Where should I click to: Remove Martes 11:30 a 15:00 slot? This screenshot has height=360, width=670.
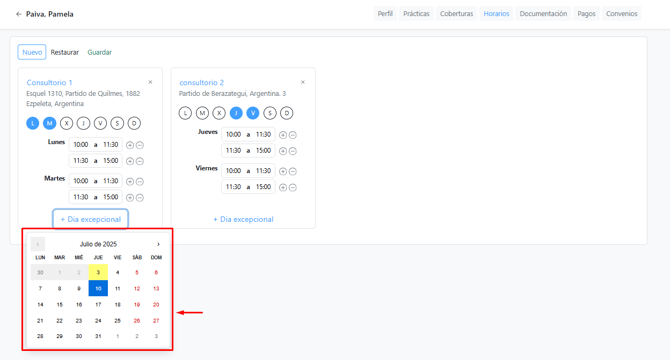[140, 198]
